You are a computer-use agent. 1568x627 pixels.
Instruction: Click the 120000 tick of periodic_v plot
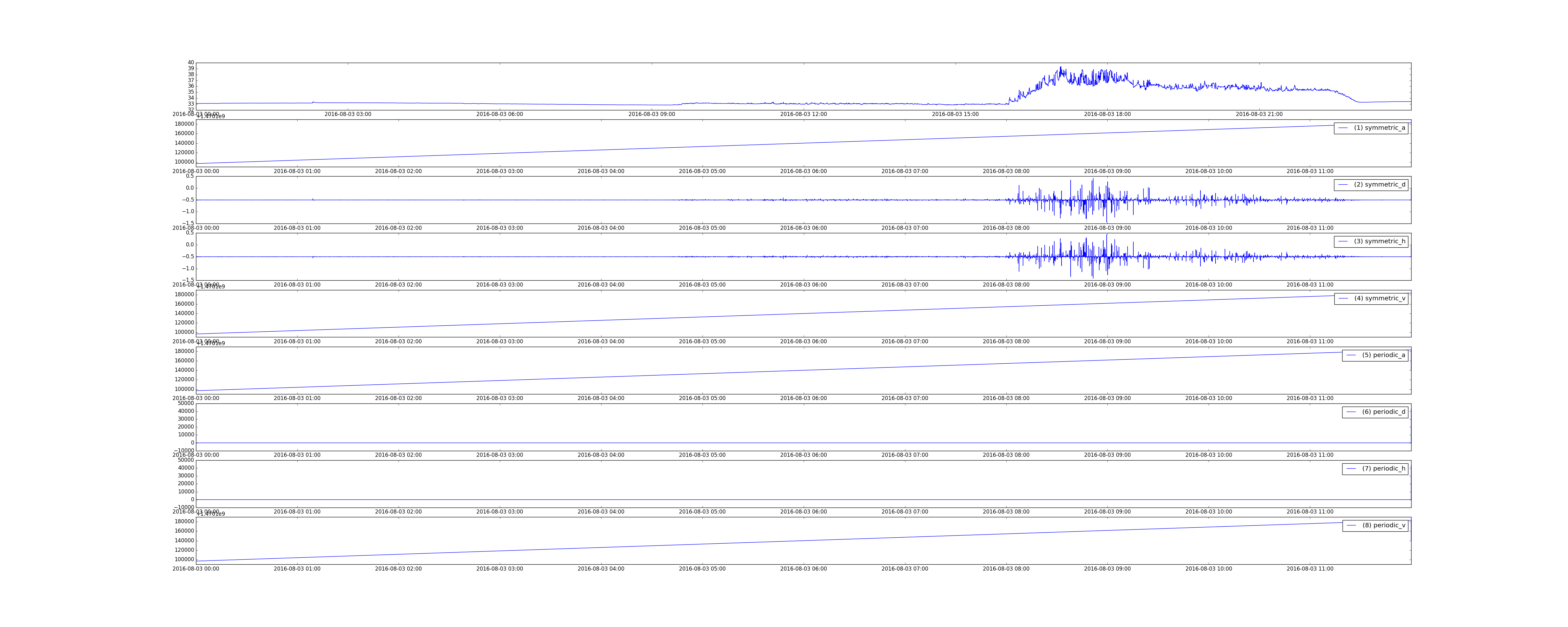[x=184, y=550]
